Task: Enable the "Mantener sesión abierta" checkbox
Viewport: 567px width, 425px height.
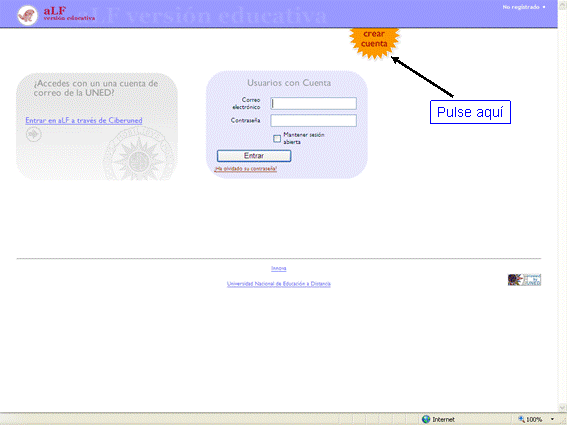Action: click(277, 139)
